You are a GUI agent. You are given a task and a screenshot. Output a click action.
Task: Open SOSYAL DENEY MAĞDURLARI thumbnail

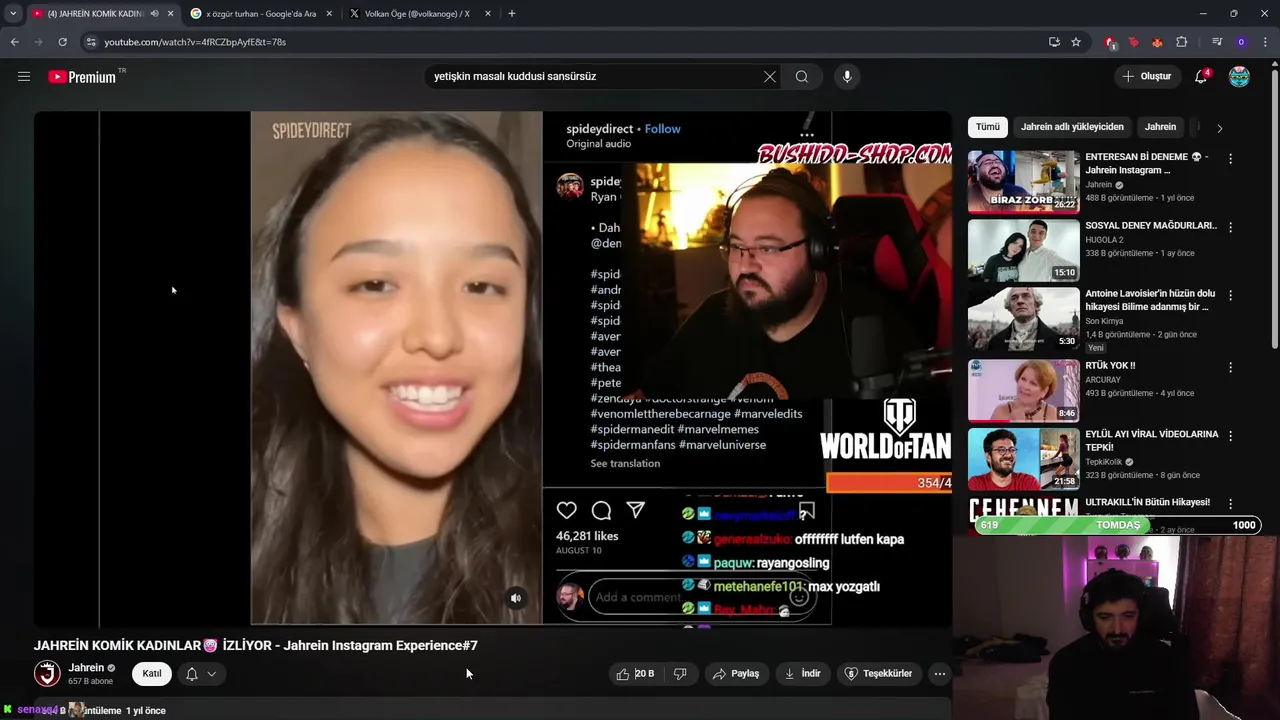tap(1023, 251)
